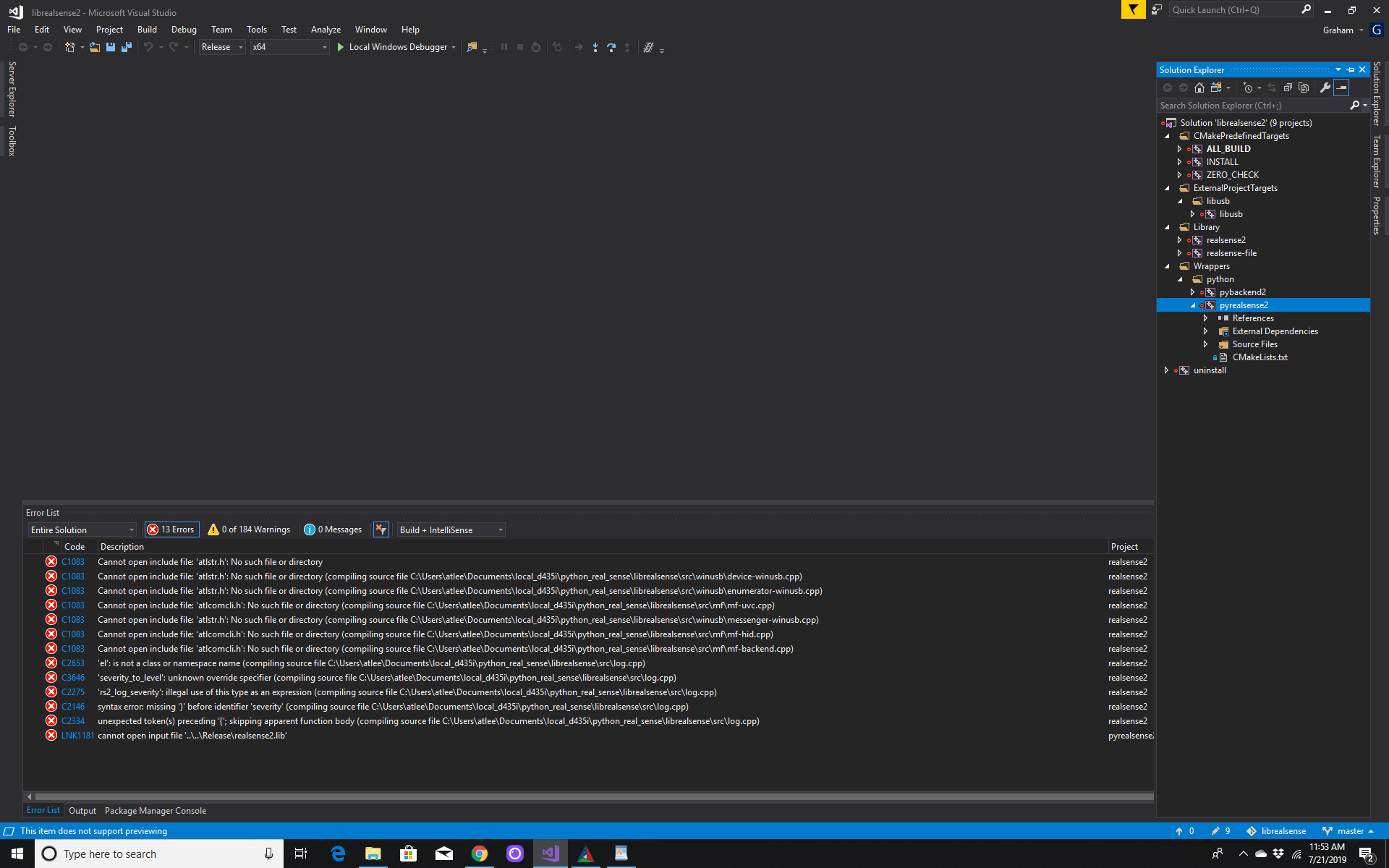This screenshot has height=868, width=1389.
Task: Open the x64 platform dropdown
Action: [x=289, y=47]
